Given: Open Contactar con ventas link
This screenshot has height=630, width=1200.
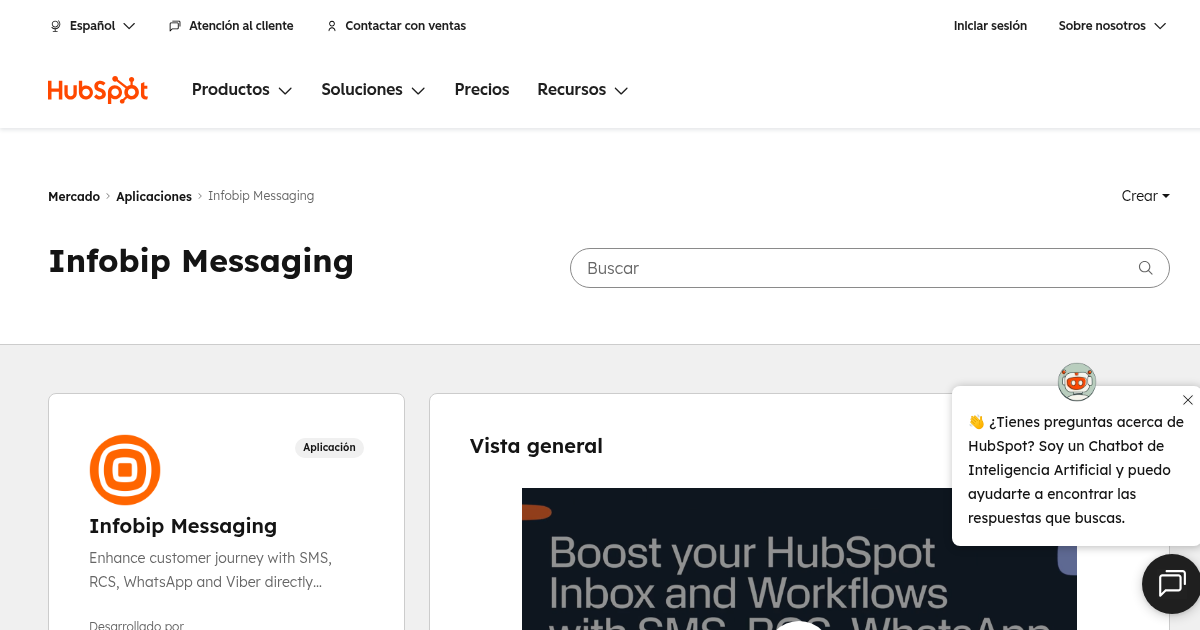Looking at the screenshot, I should [x=396, y=26].
